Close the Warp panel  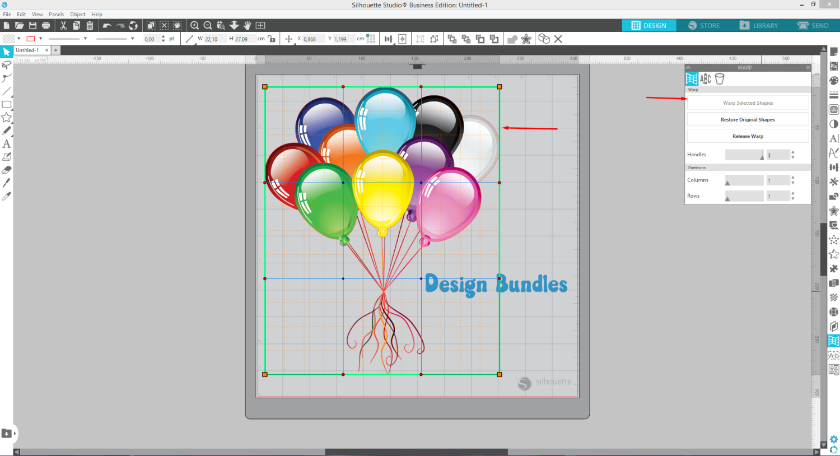[808, 68]
